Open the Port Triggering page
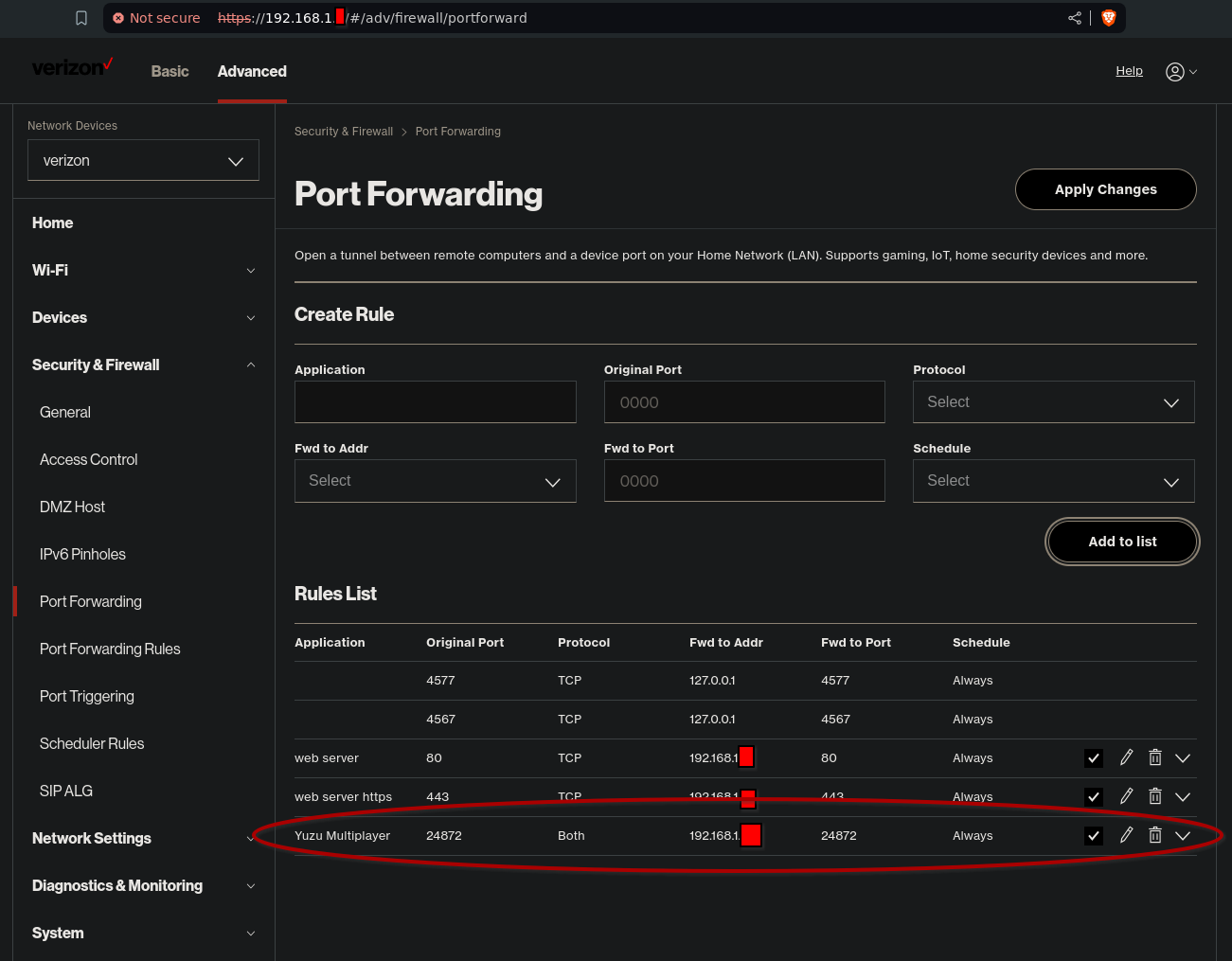 coord(87,696)
